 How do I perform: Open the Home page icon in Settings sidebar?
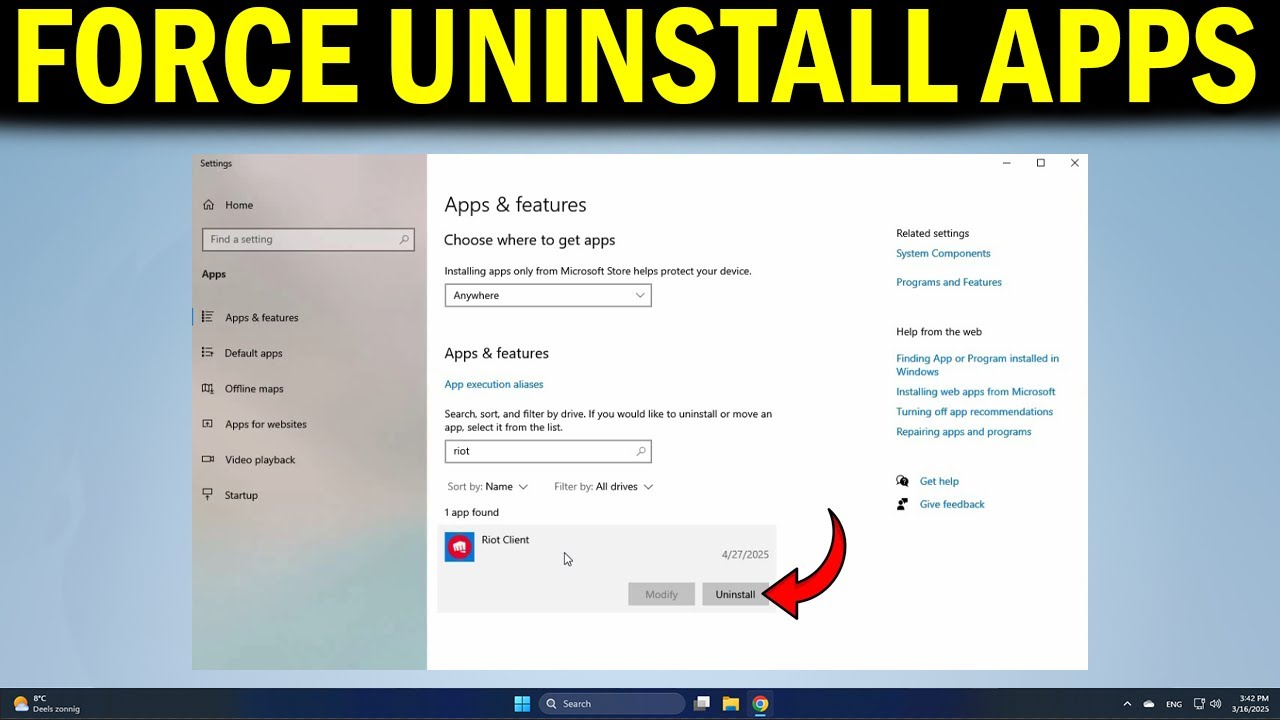(x=209, y=205)
